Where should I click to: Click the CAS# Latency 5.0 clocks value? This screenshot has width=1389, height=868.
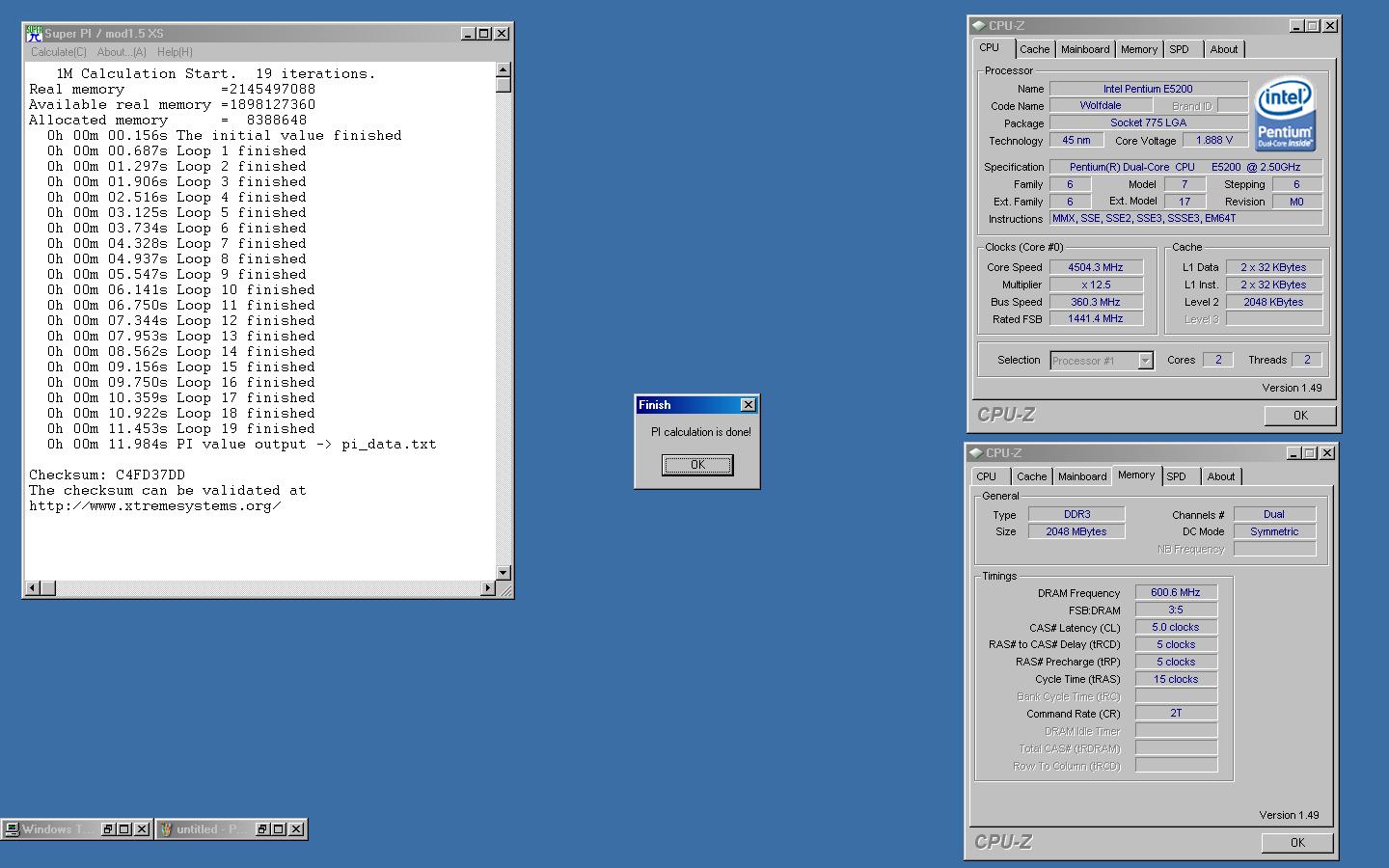point(1176,627)
